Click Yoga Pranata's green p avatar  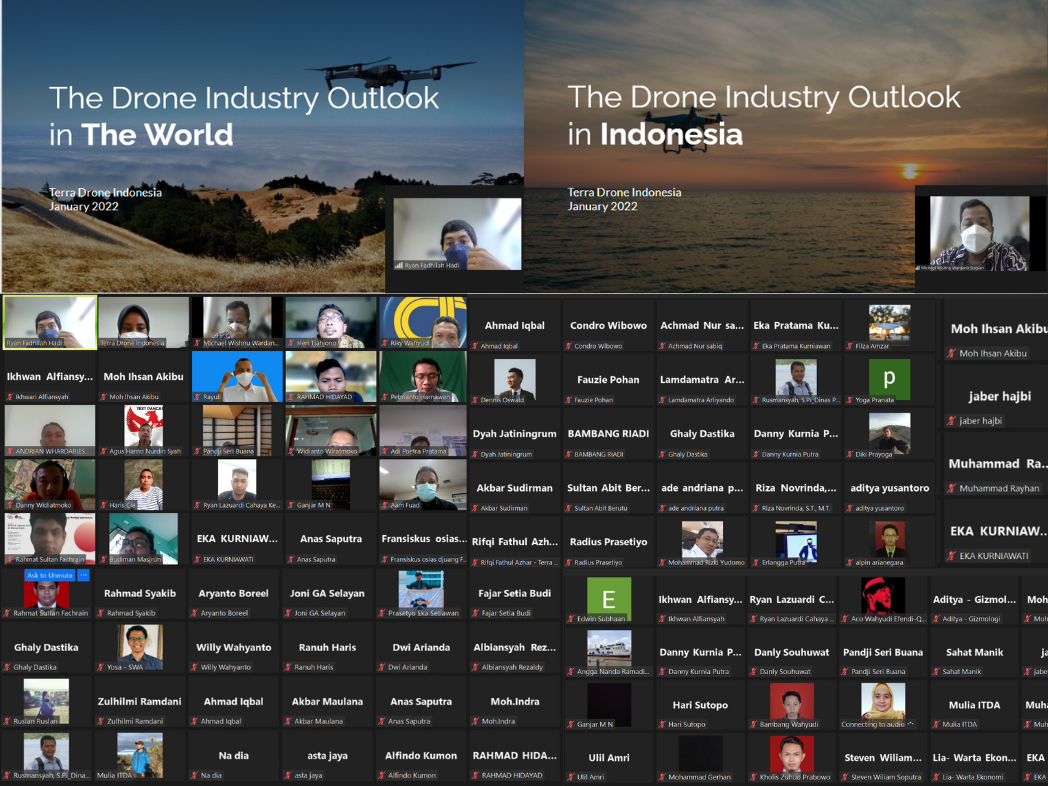coord(889,380)
